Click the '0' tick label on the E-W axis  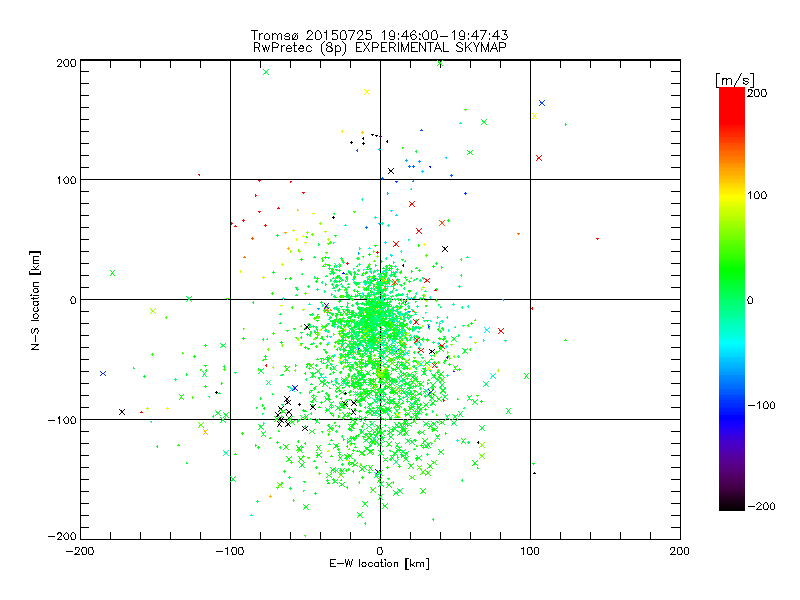pyautogui.click(x=380, y=551)
